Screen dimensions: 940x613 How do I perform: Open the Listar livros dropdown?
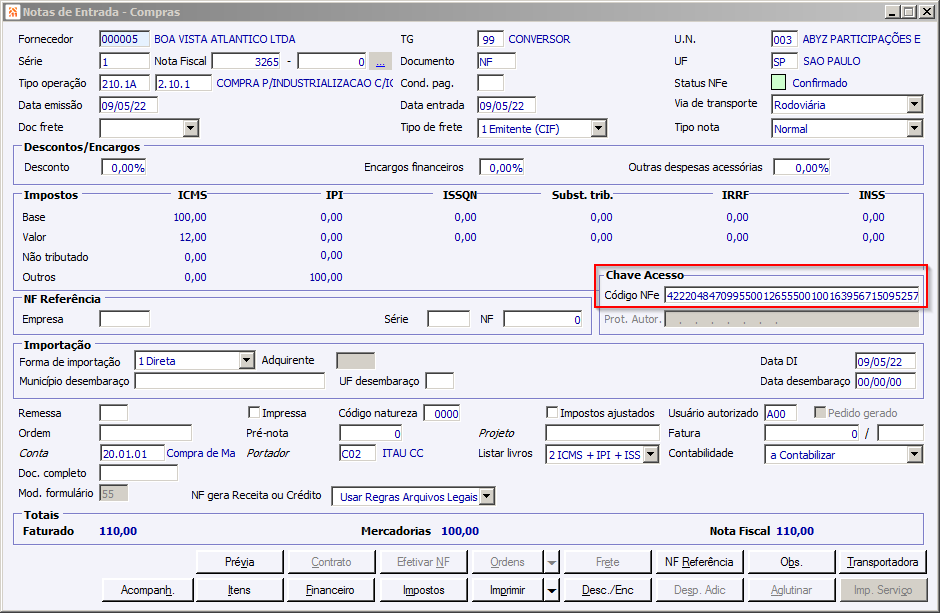650,455
